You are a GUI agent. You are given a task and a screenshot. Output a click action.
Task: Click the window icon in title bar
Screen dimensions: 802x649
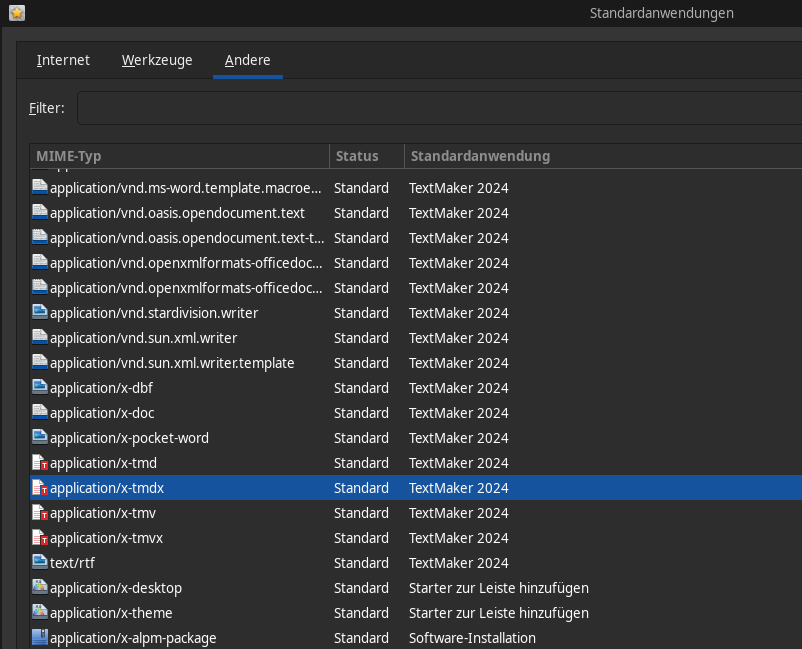(17, 13)
